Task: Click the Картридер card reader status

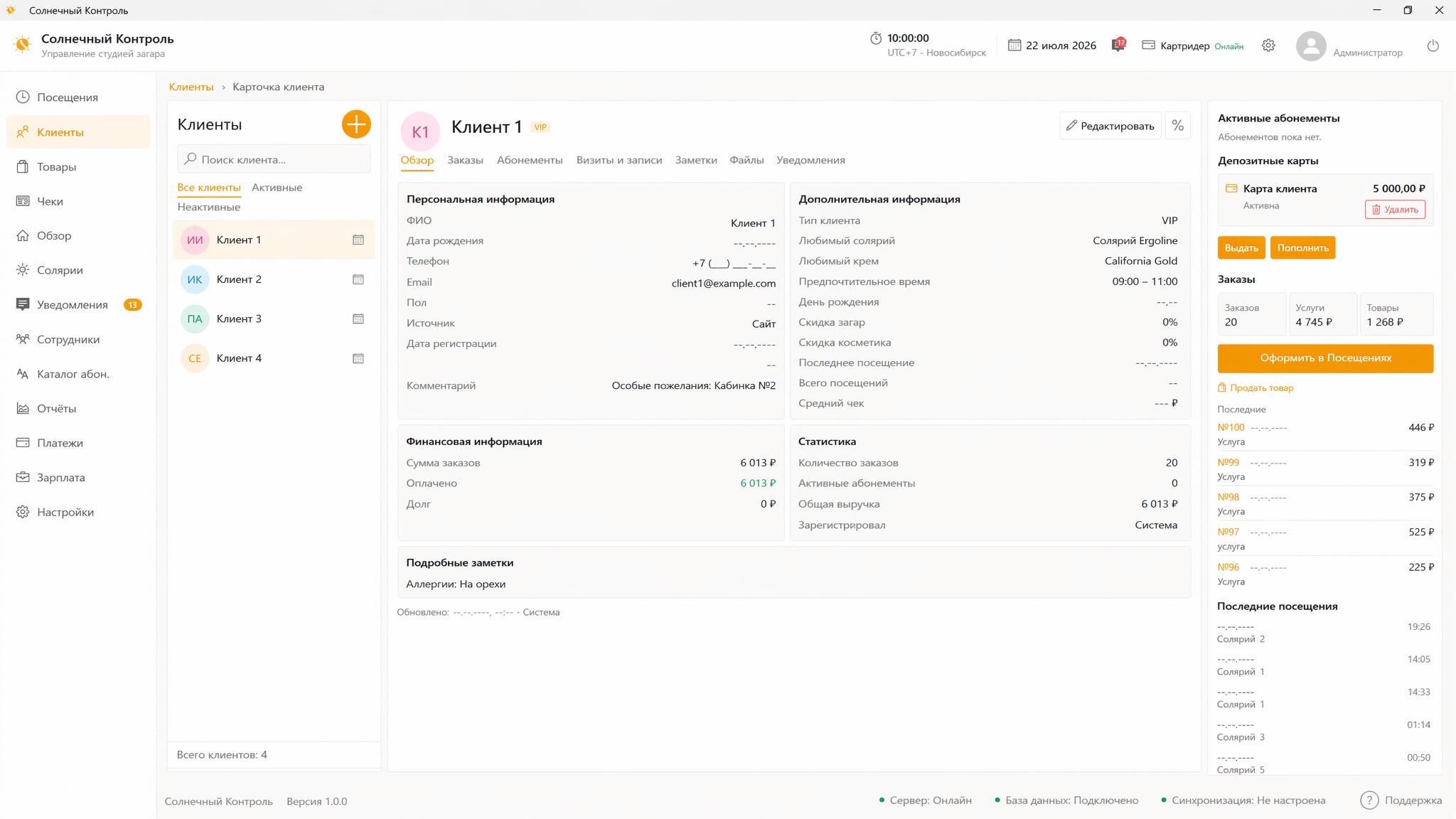Action: coord(1192,45)
